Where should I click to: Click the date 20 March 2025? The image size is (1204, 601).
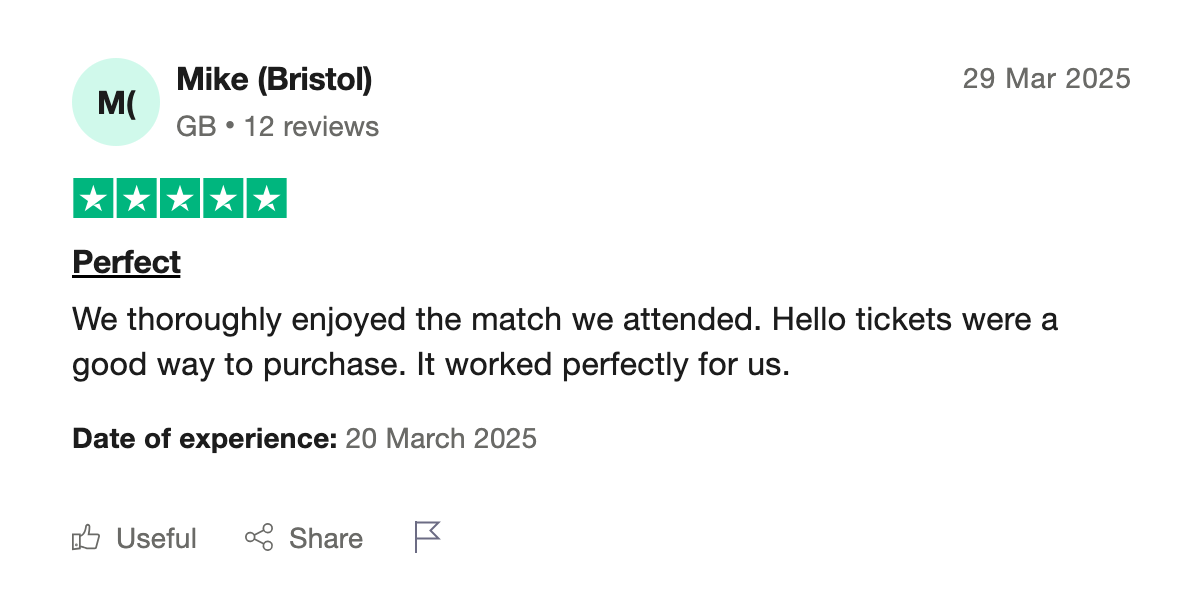(441, 438)
